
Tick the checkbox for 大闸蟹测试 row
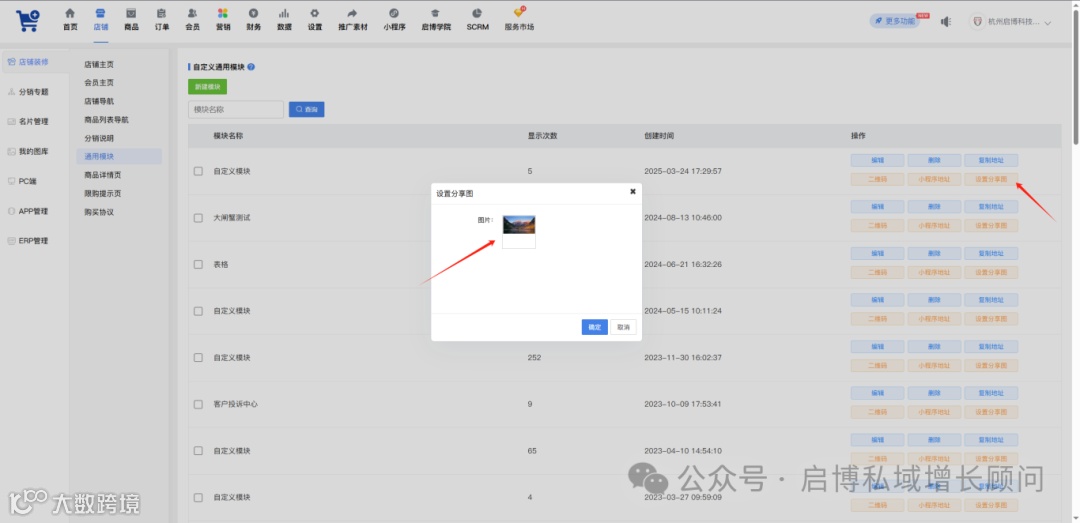pos(198,217)
